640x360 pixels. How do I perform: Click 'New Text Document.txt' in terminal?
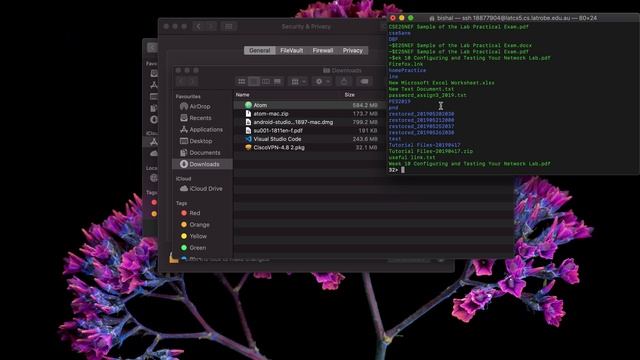tap(421, 89)
